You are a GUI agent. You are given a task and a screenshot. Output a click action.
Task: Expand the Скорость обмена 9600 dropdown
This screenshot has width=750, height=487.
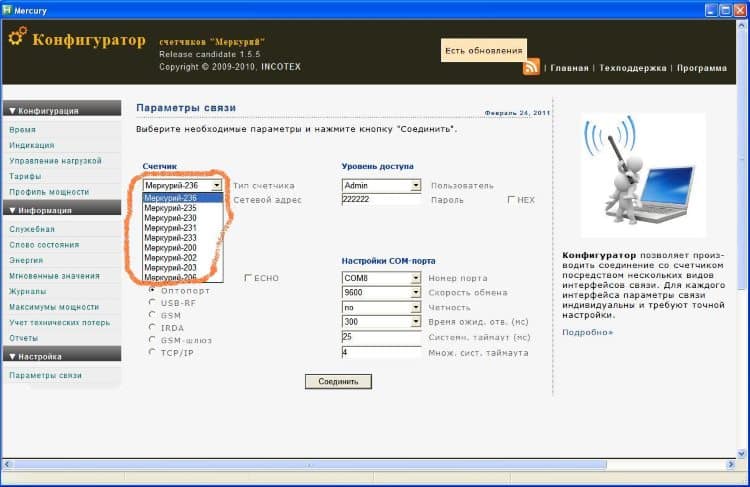click(415, 293)
